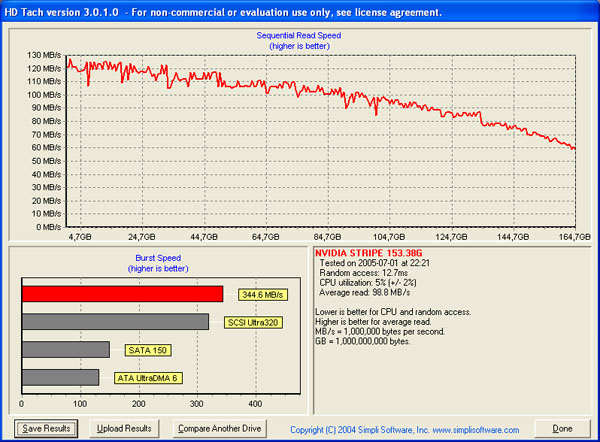Click the 0 MB/s axis label

point(49,227)
